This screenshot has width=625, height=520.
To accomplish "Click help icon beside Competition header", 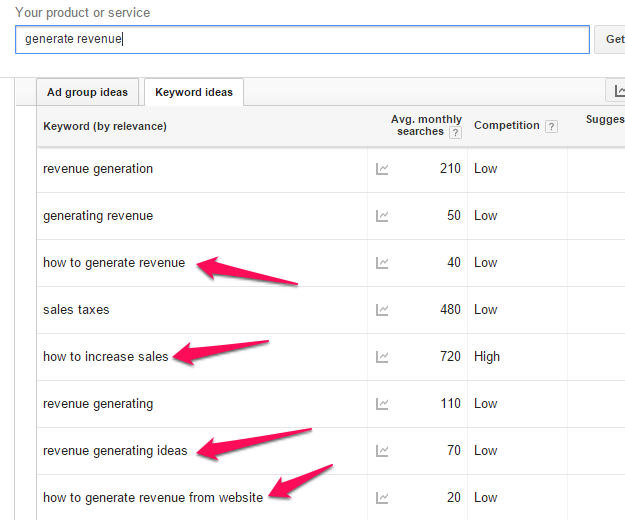I will (551, 126).
